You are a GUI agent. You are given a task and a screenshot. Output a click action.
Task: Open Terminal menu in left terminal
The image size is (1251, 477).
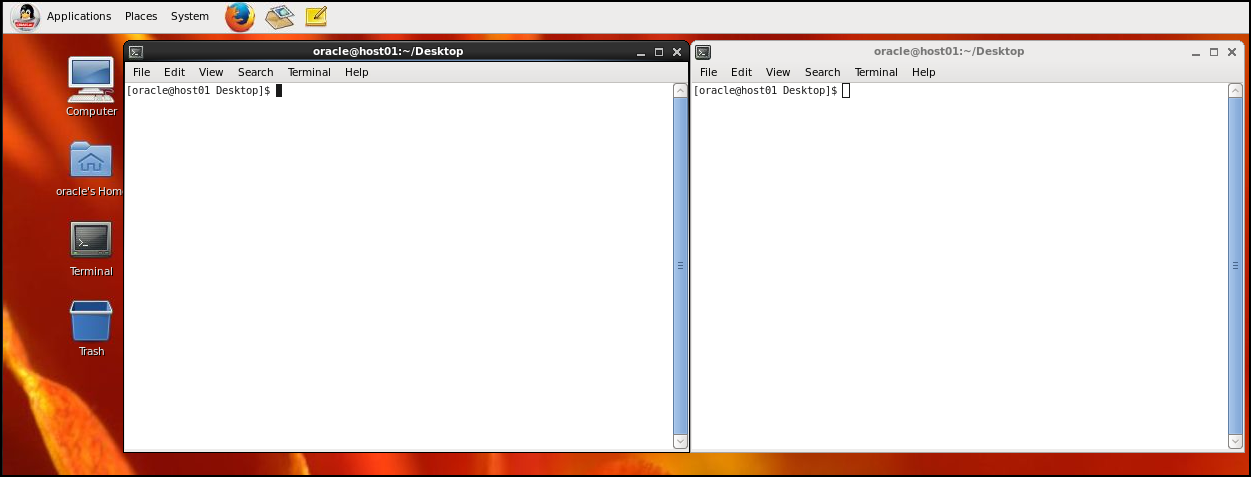pos(309,72)
